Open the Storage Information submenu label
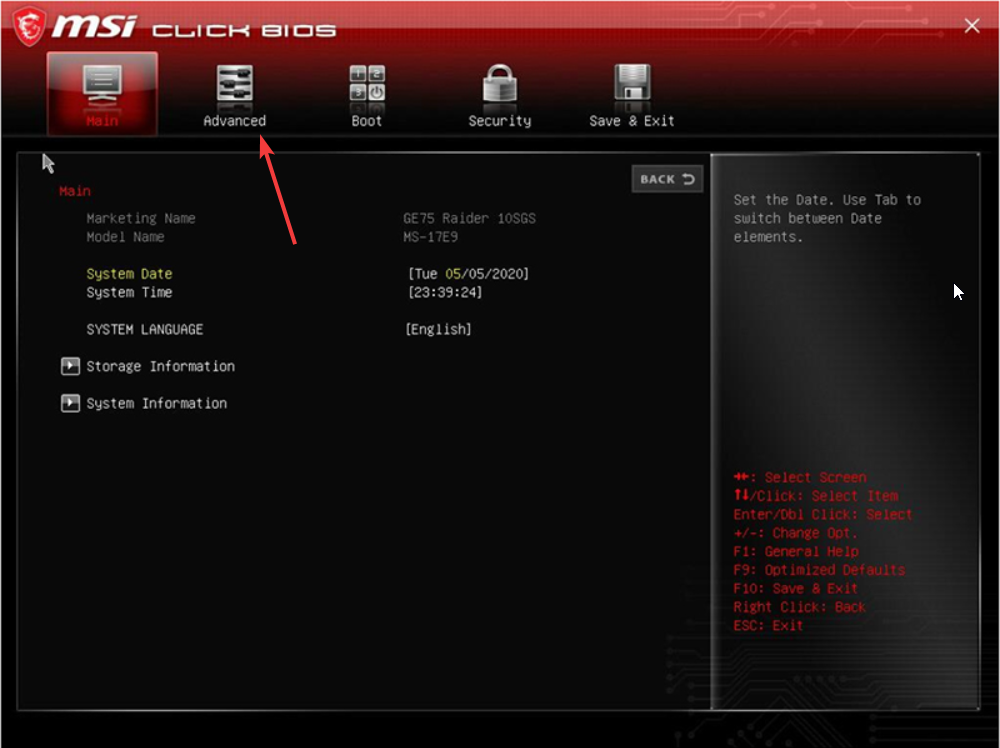This screenshot has width=1000, height=748. tap(161, 367)
